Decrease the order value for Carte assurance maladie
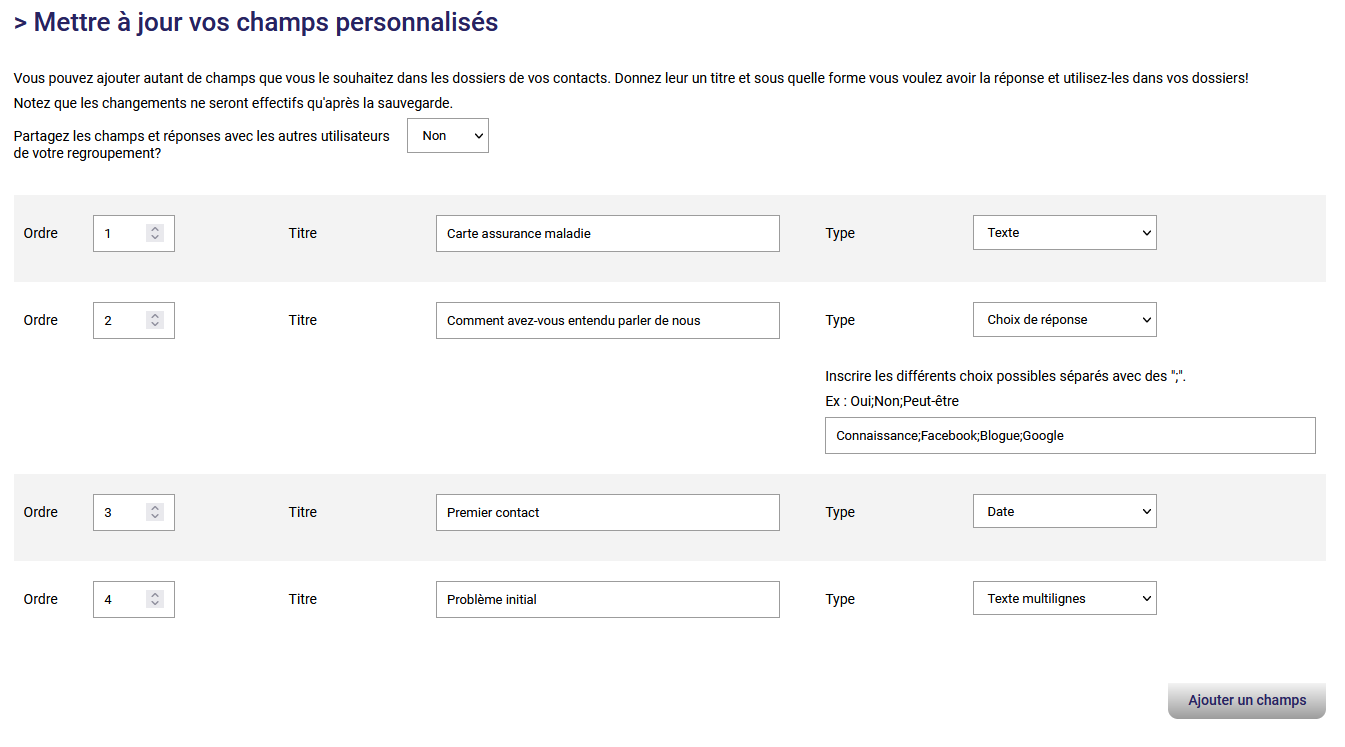Viewport: 1345px width, 747px height. (x=155, y=238)
